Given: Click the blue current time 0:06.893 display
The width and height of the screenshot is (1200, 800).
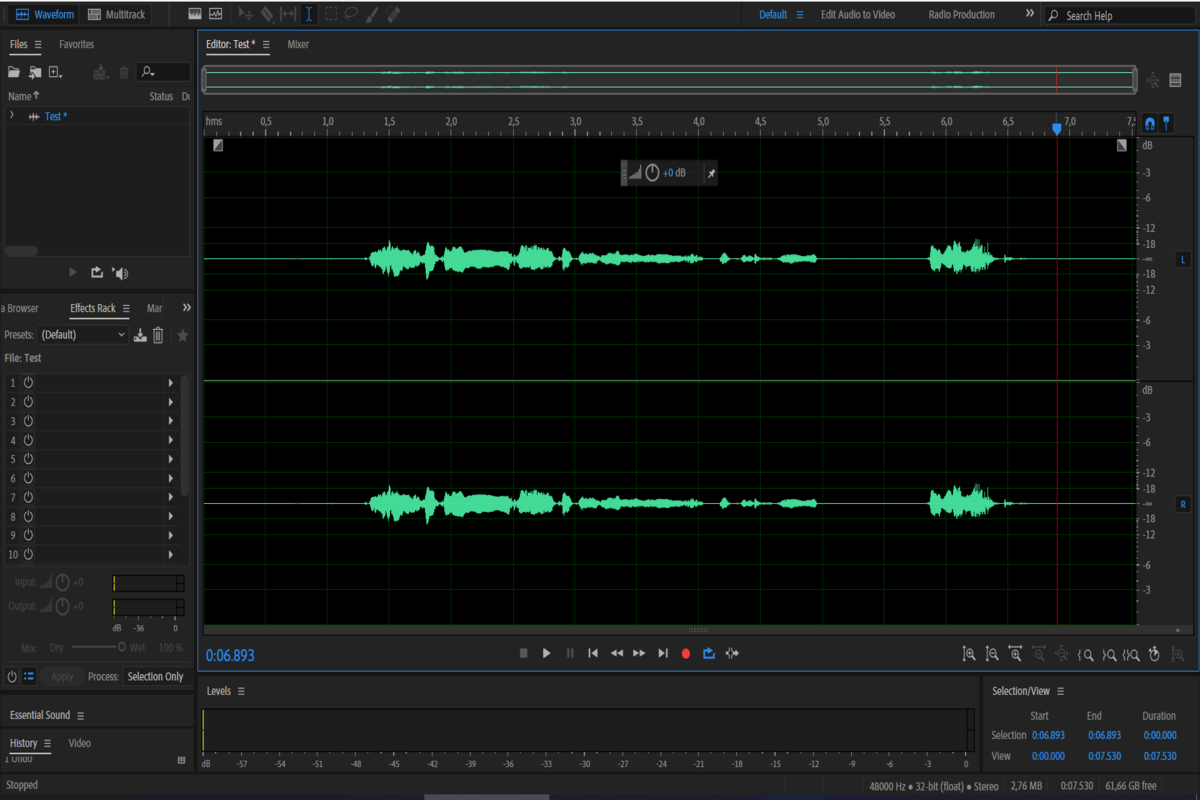Looking at the screenshot, I should coord(230,656).
